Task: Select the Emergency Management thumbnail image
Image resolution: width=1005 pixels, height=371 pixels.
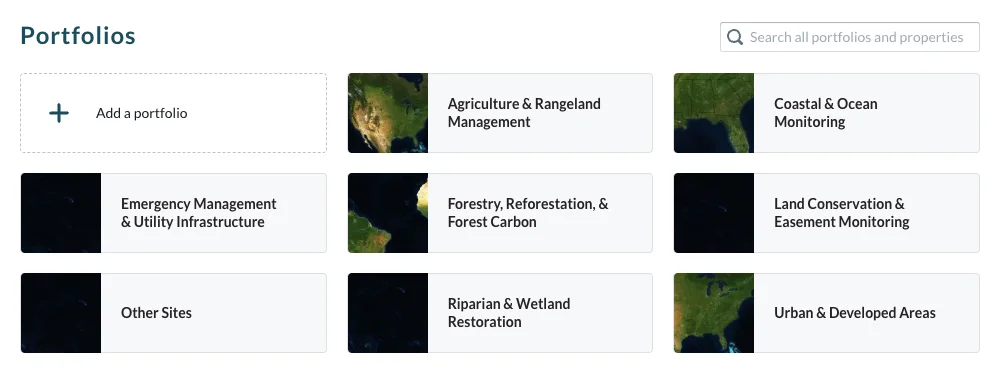Action: click(61, 213)
